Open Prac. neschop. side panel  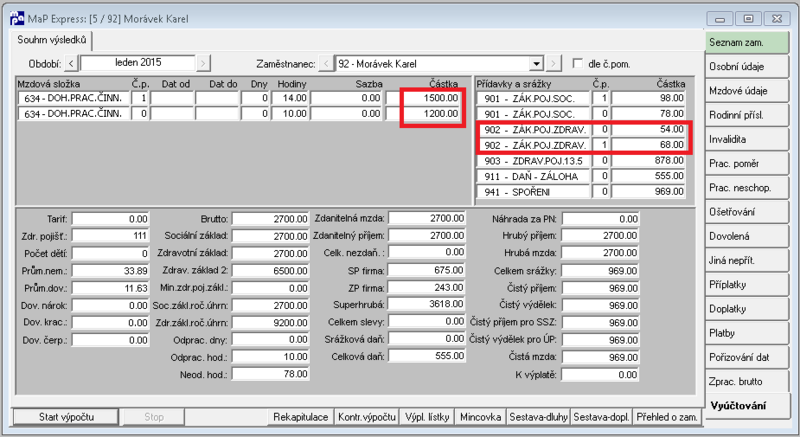pos(746,188)
